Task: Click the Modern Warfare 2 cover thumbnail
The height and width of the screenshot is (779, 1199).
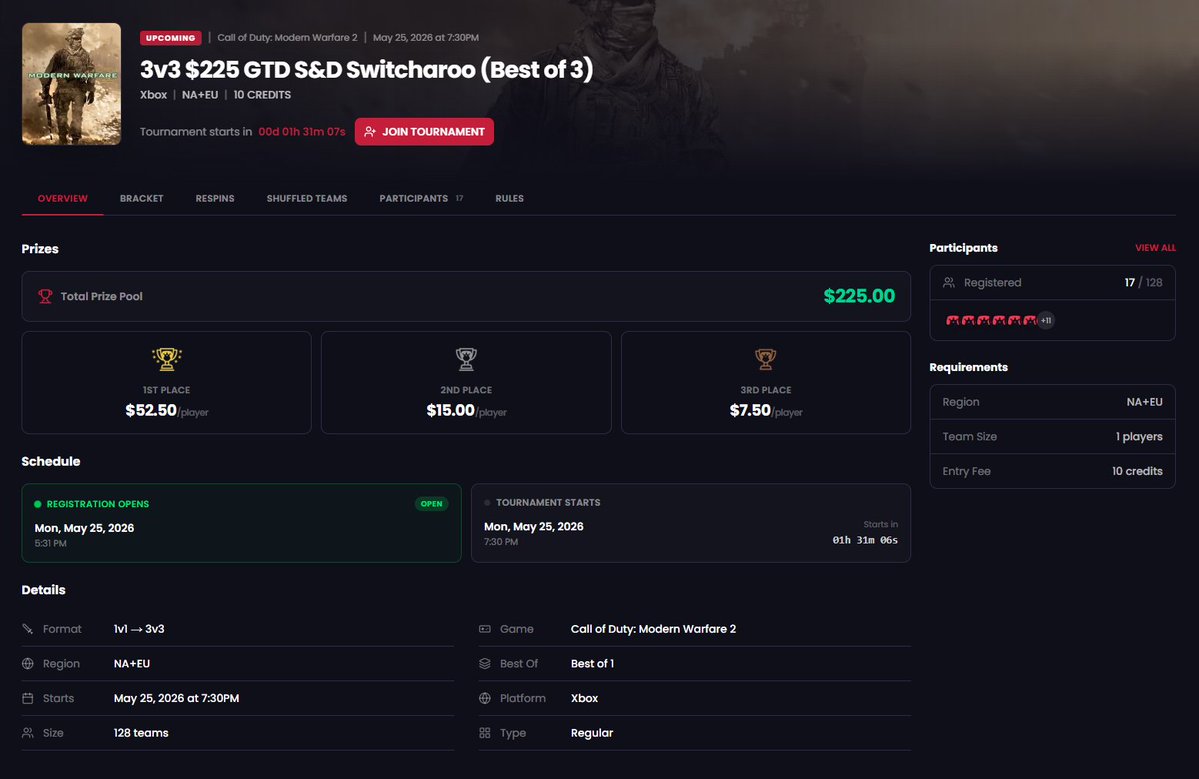Action: pyautogui.click(x=71, y=84)
